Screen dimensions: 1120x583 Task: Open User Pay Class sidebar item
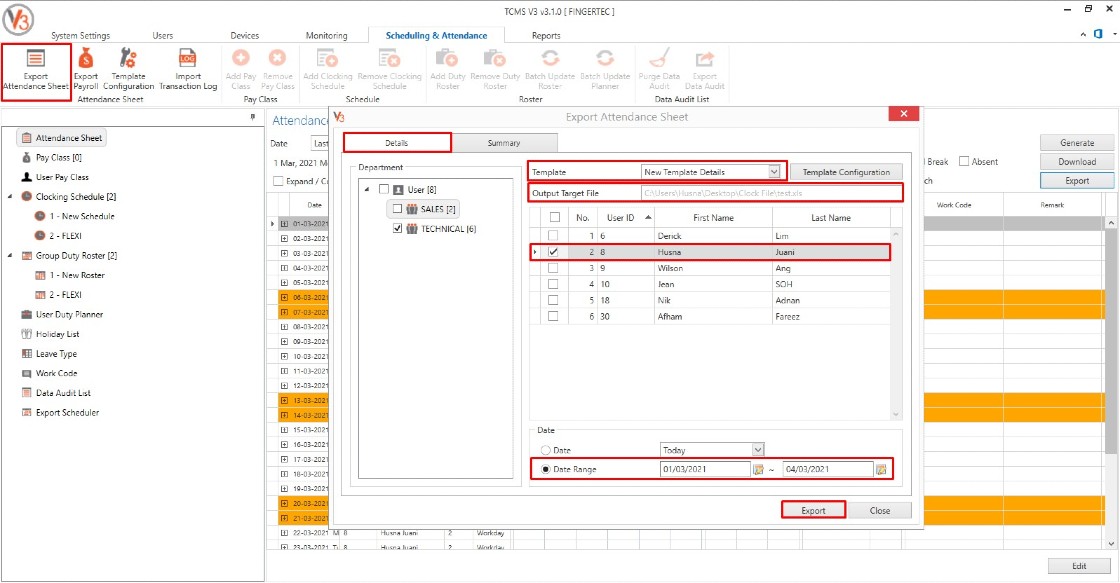click(x=55, y=177)
